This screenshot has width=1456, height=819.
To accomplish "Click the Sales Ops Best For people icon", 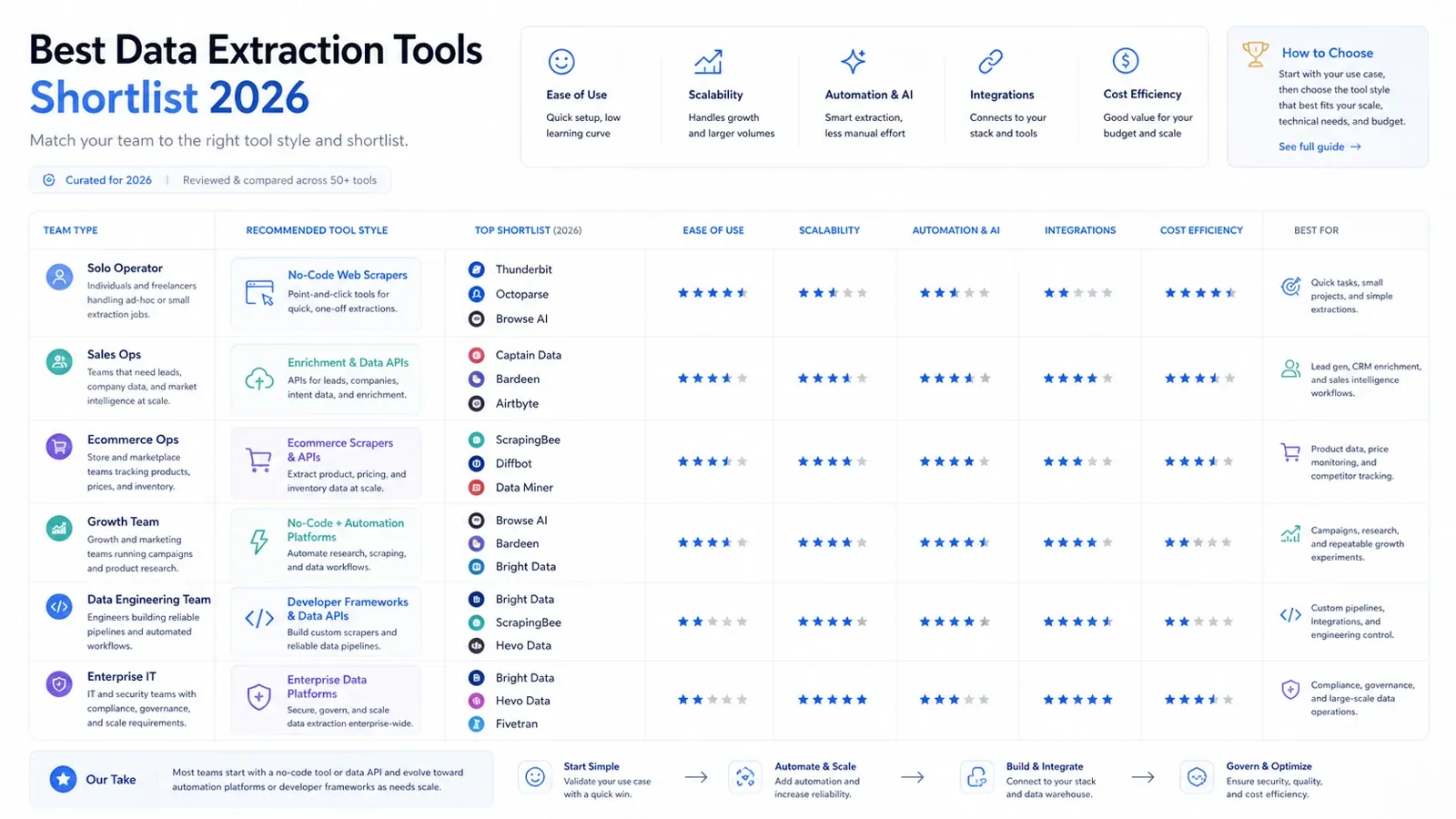I will 1290,369.
